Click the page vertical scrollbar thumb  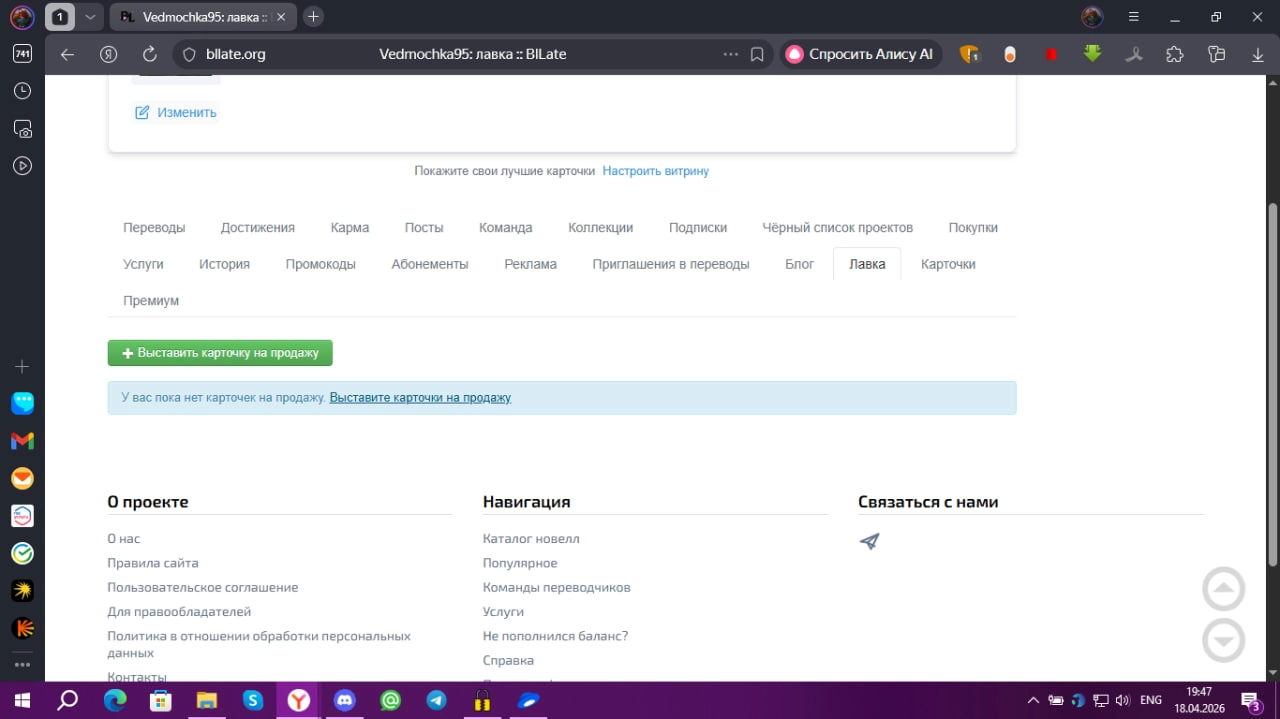[x=1273, y=383]
